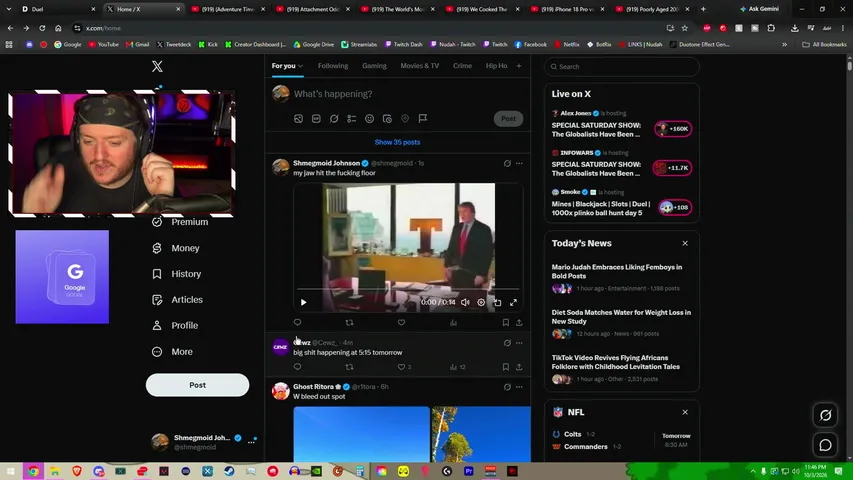Bookmark this page with the star icon

685,28
